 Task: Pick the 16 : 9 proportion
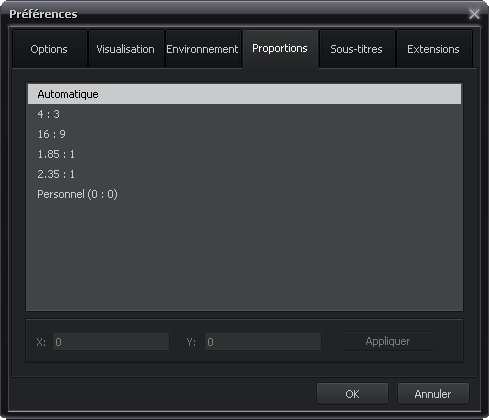click(244, 134)
